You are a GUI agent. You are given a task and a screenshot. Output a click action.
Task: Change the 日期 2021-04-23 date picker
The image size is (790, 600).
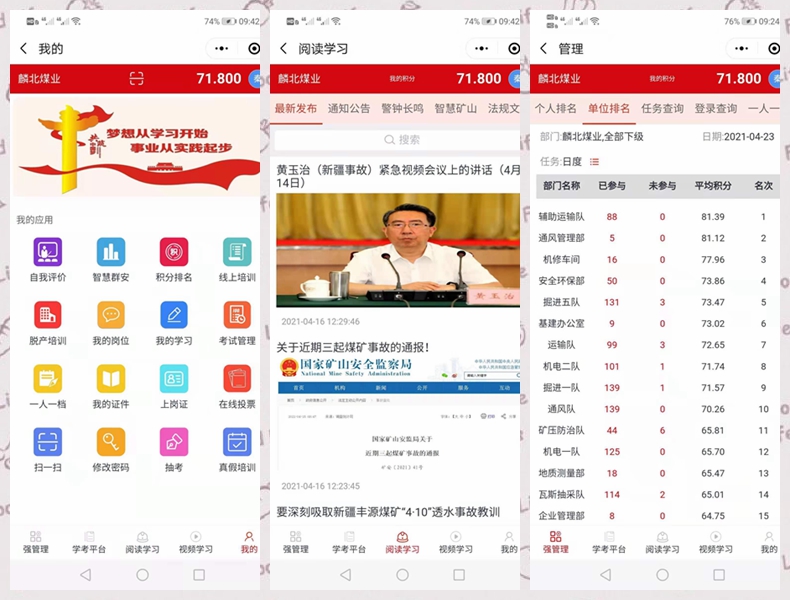[748, 137]
